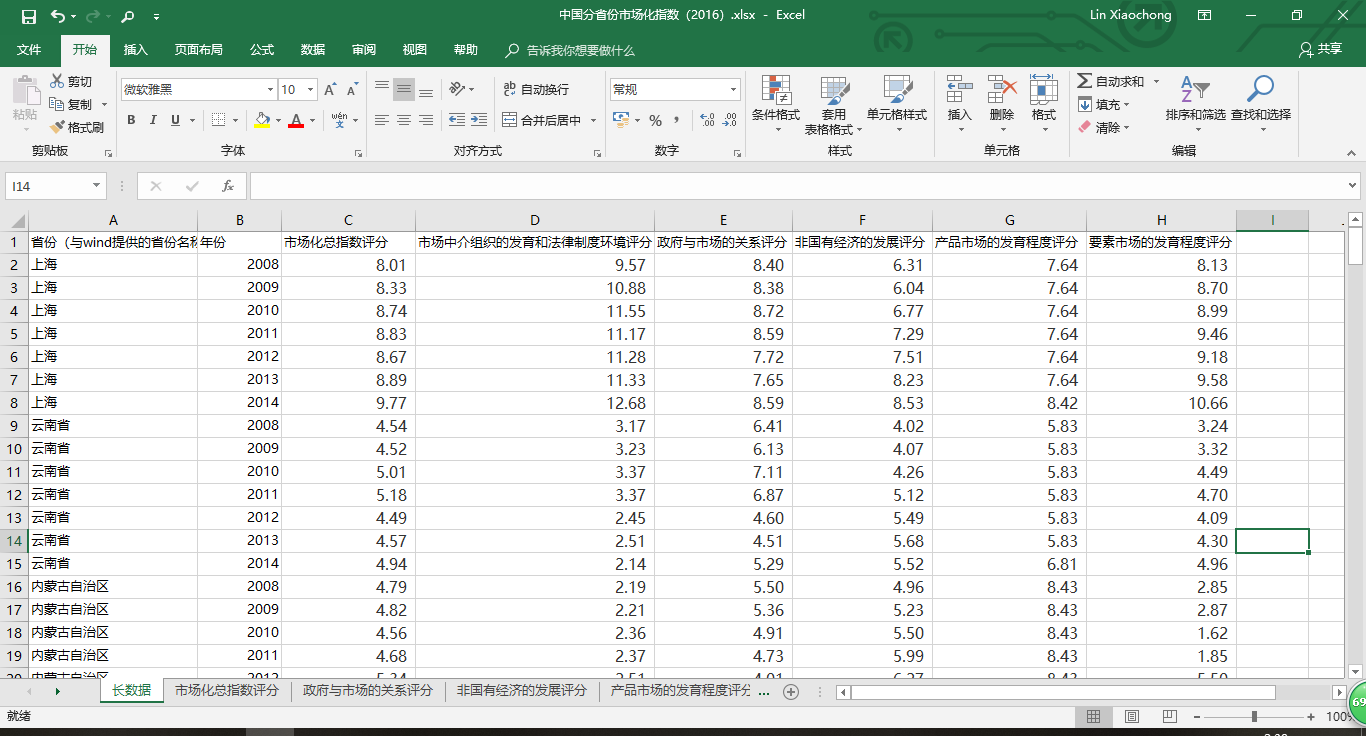Open the font name dropdown (微软雅黑)
Image resolution: width=1366 pixels, height=736 pixels.
269,90
